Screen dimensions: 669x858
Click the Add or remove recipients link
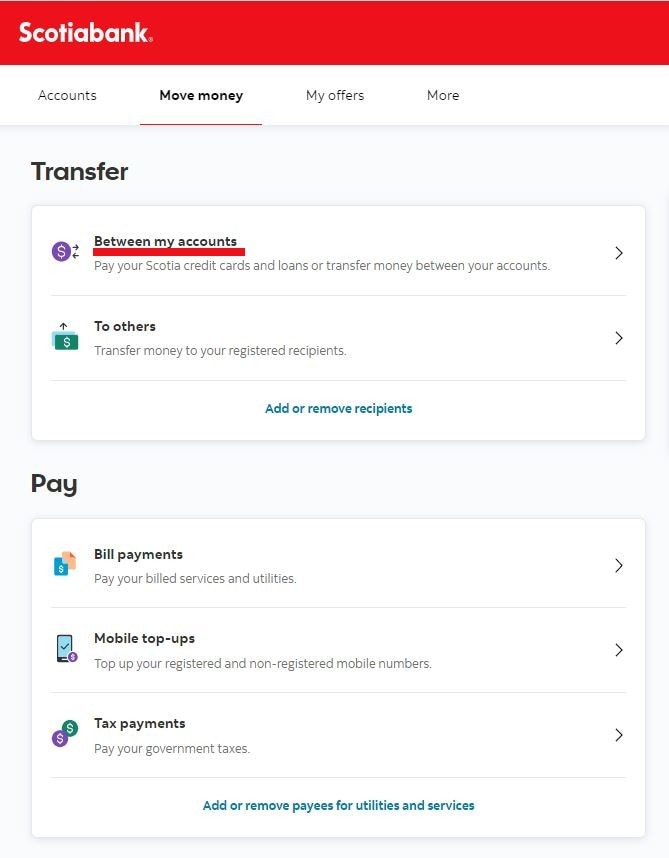338,408
